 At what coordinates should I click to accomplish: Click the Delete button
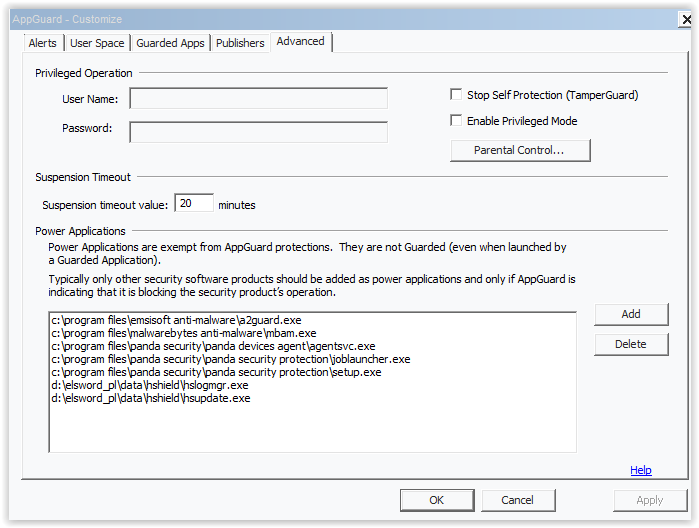[631, 344]
